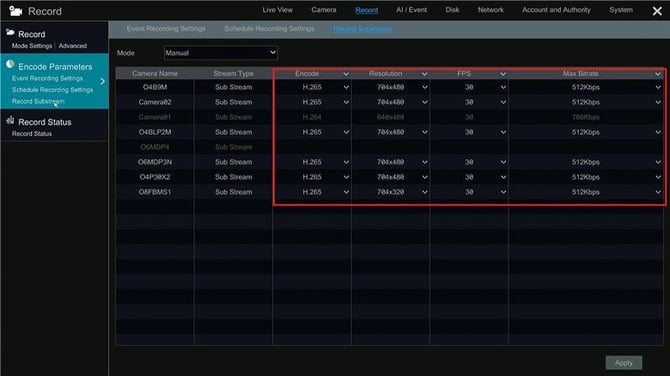Open the Disk menu
Image resolution: width=670 pixels, height=376 pixels.
(x=452, y=10)
